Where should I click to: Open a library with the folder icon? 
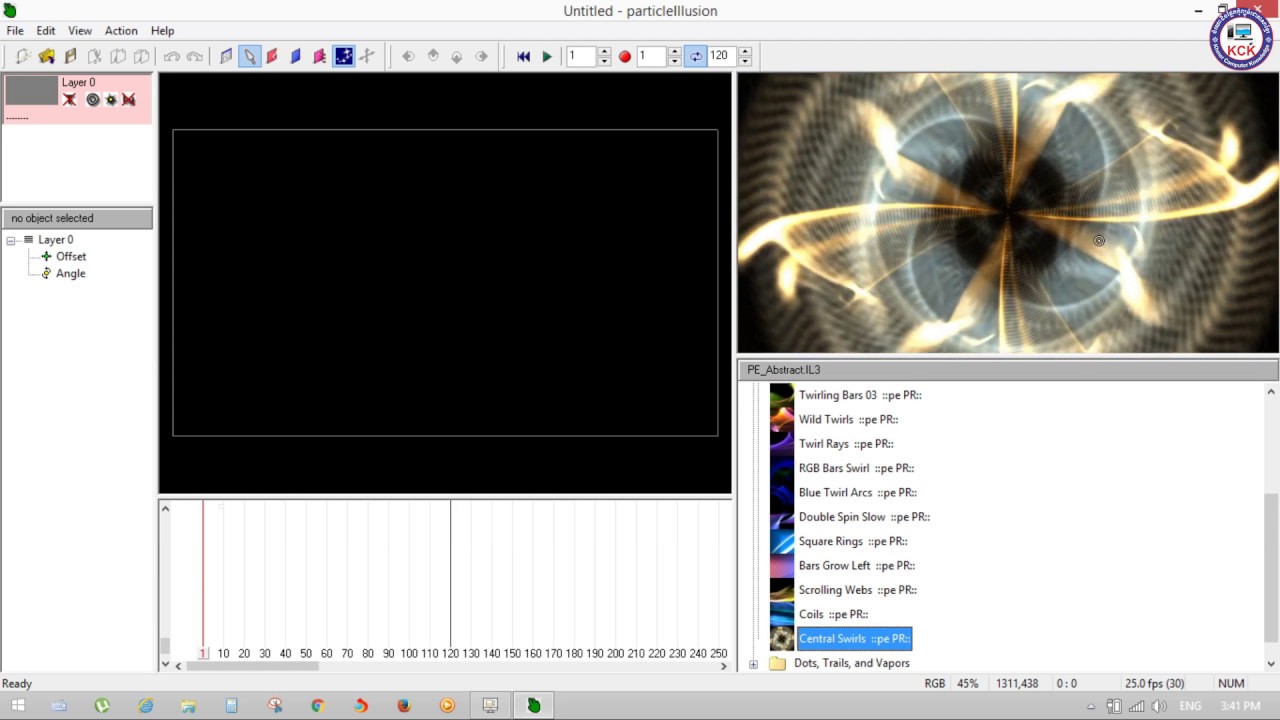pos(46,57)
